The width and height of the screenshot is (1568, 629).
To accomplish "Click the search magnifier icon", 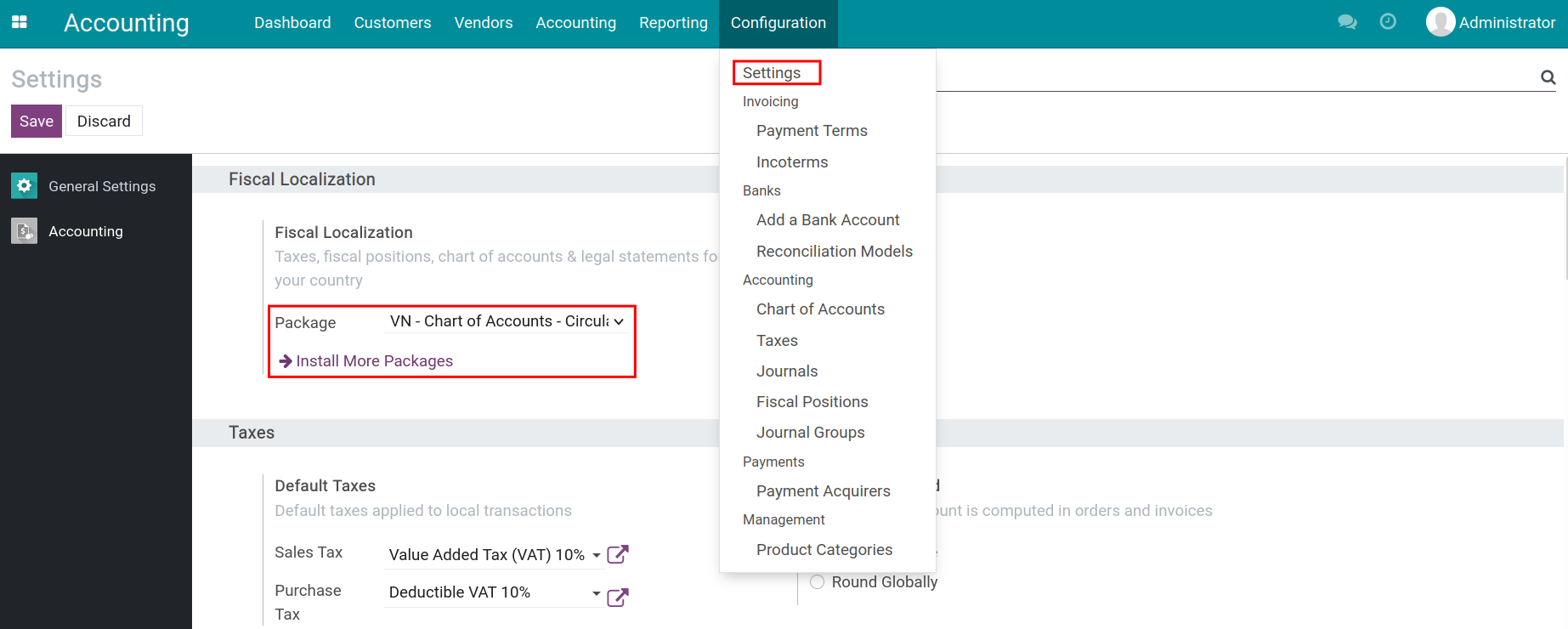I will coord(1548,77).
